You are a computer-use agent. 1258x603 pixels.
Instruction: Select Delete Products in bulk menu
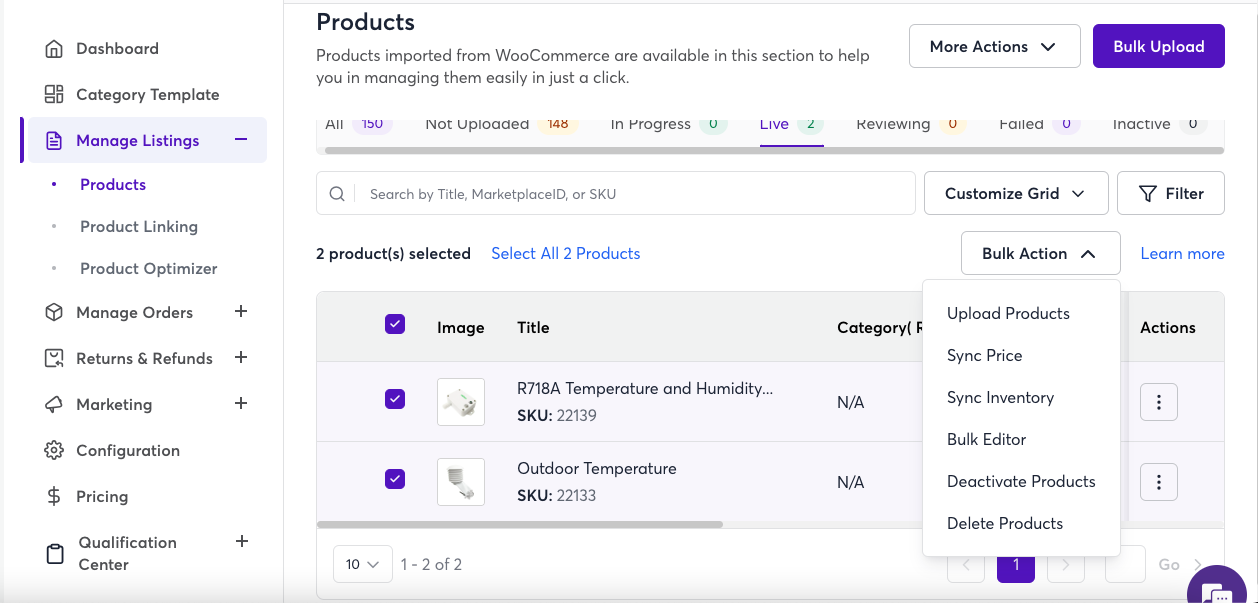tap(1004, 524)
